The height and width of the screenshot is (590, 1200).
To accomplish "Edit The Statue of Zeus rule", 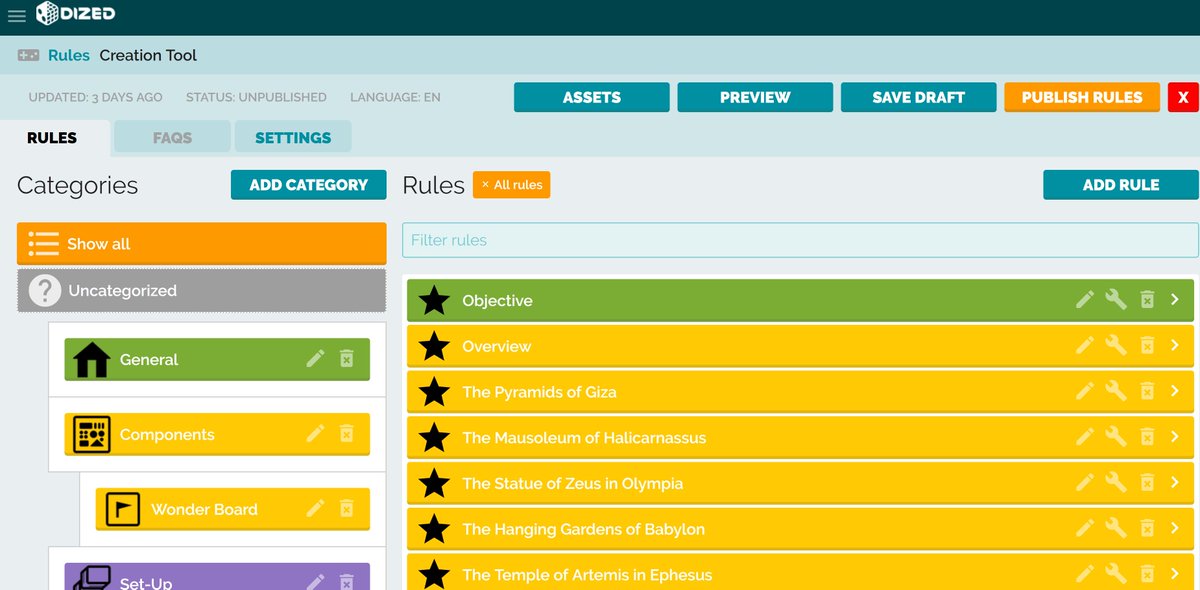I will click(x=1085, y=482).
